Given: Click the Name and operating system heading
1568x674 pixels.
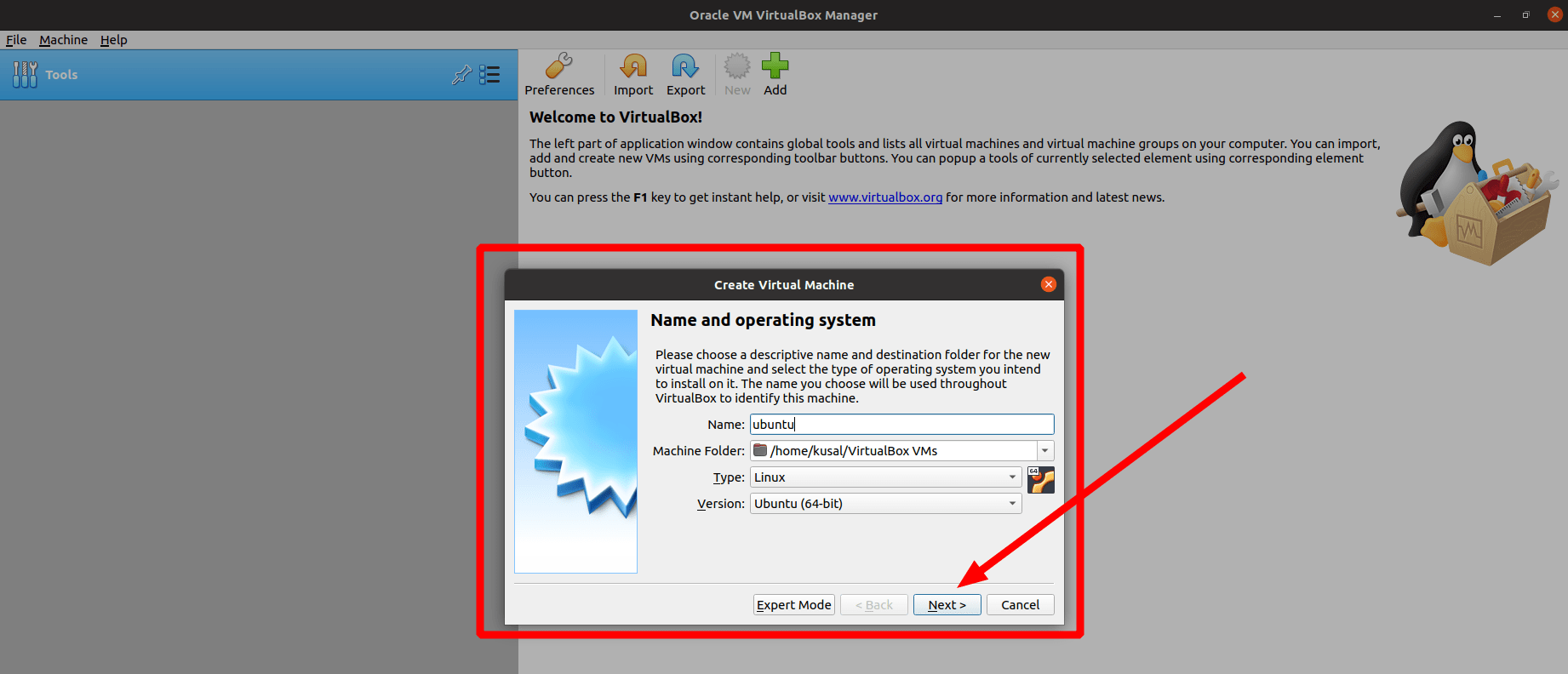Looking at the screenshot, I should tap(763, 321).
